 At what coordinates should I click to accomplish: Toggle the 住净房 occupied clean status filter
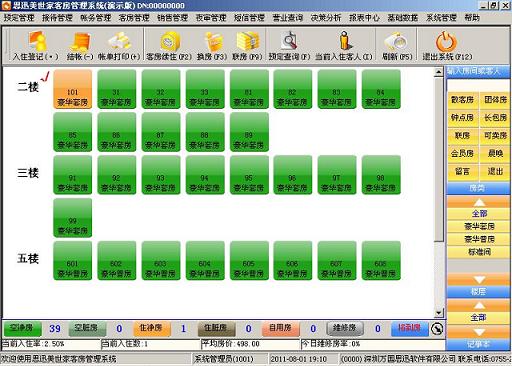click(x=152, y=329)
